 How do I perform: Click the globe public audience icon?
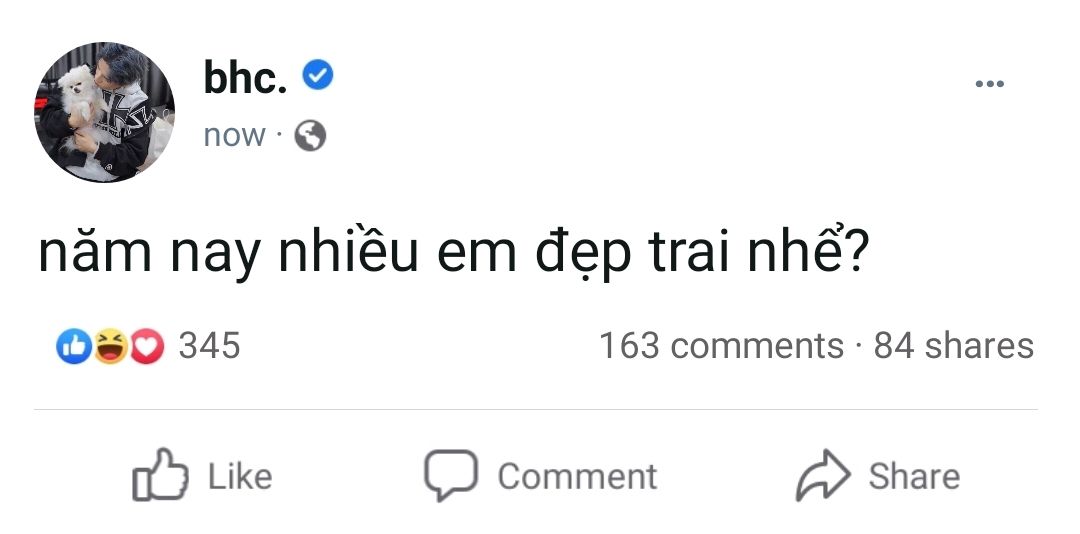coord(310,135)
